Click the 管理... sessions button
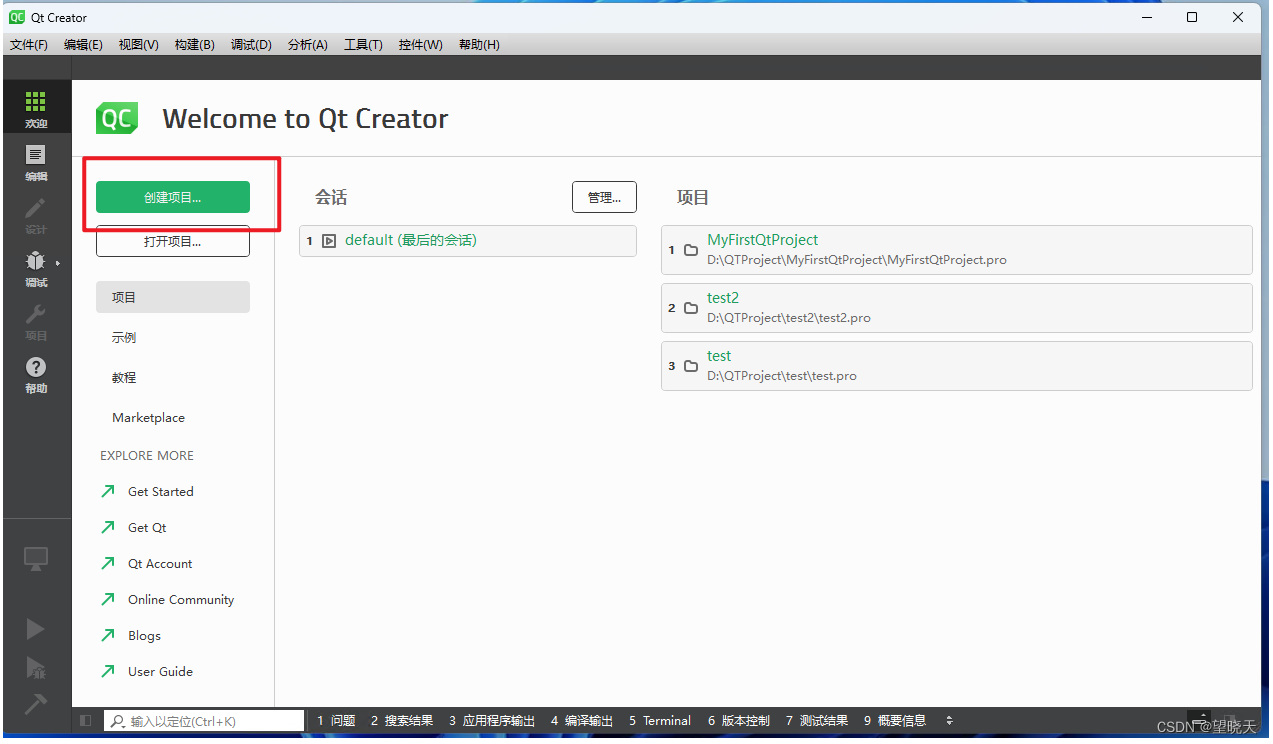This screenshot has width=1273, height=744. 604,197
